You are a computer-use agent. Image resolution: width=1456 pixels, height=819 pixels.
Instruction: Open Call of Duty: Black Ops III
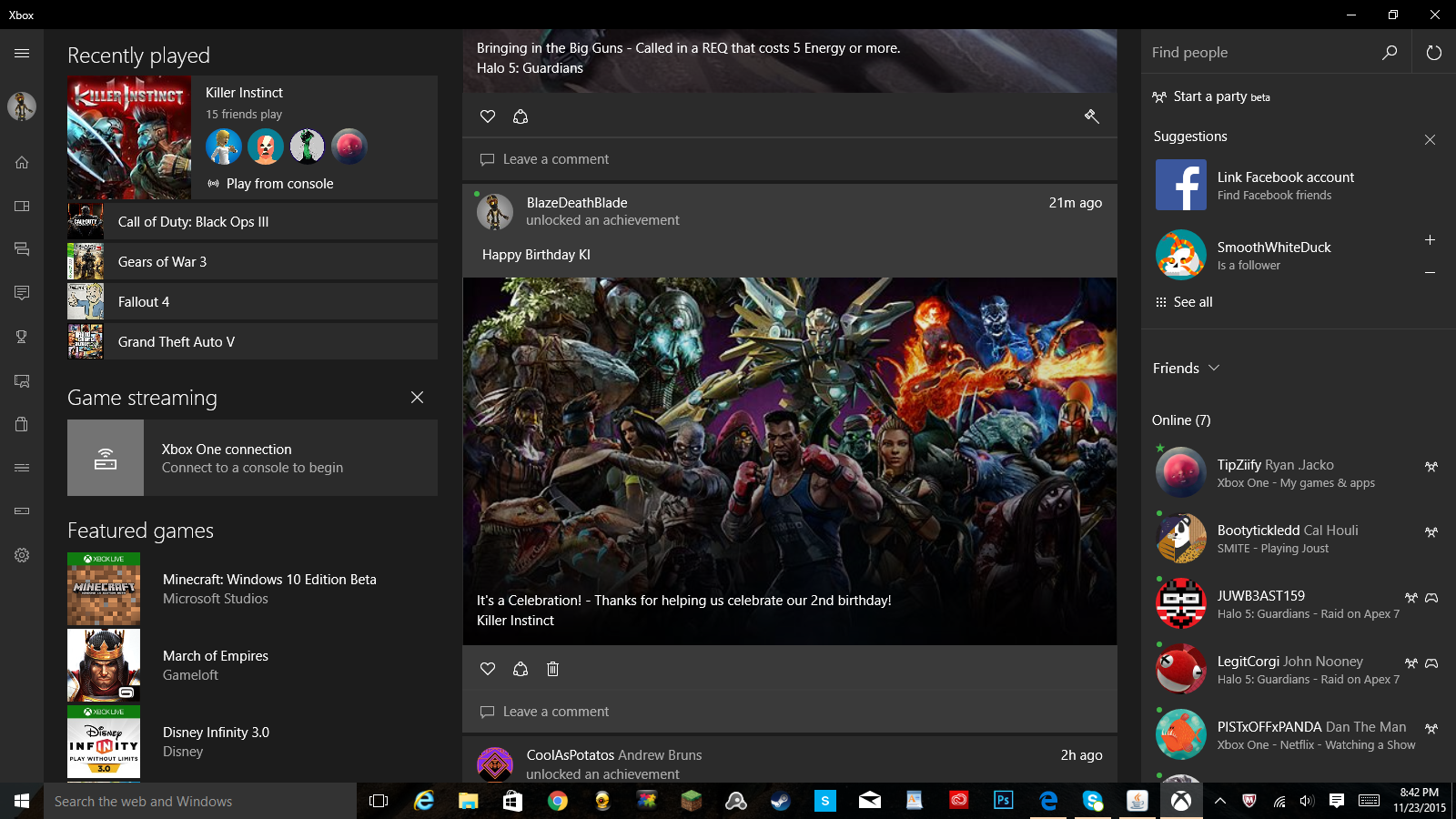pos(252,222)
